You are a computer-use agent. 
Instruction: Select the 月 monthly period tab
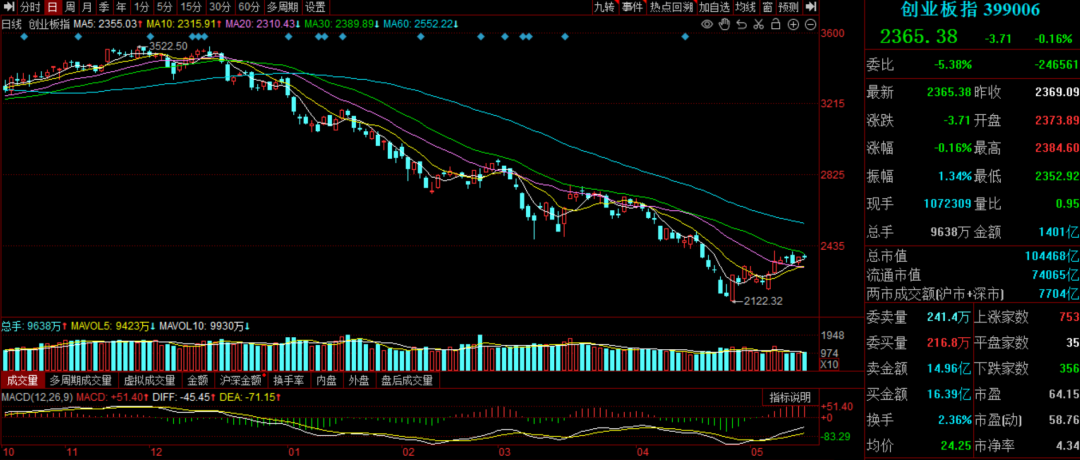tap(87, 8)
